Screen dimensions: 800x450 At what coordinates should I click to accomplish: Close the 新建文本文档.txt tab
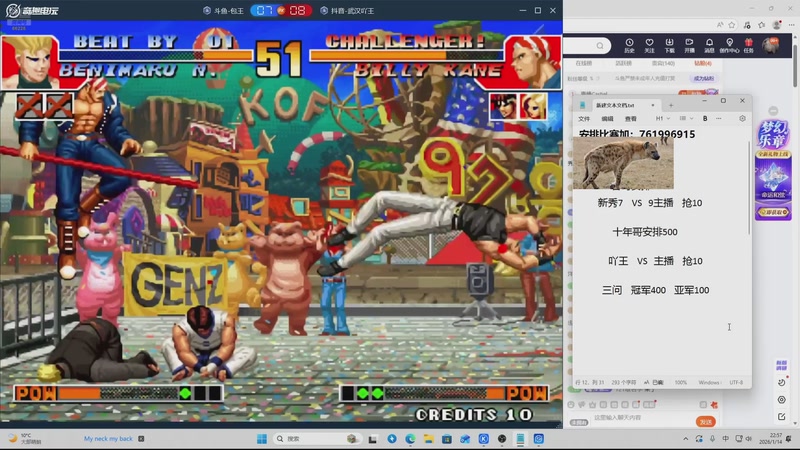pyautogui.click(x=653, y=105)
